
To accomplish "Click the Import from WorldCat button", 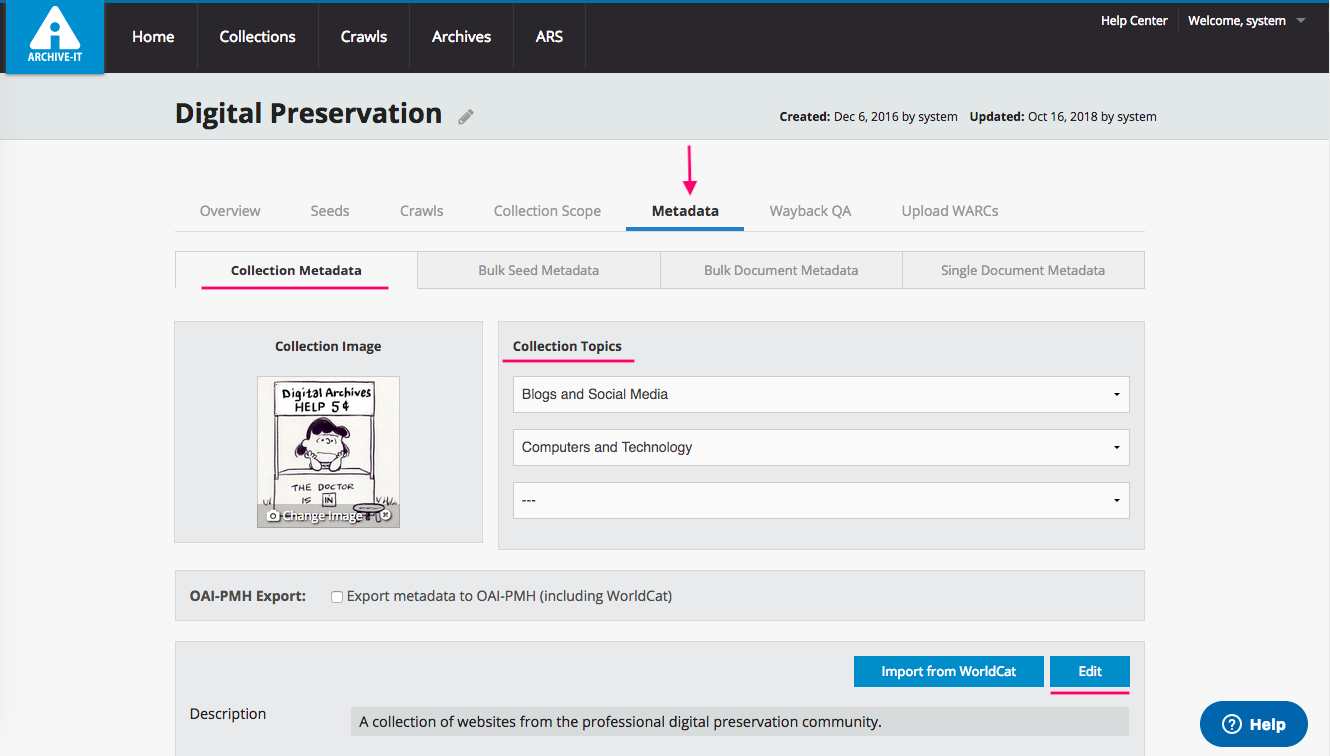I will pos(948,671).
